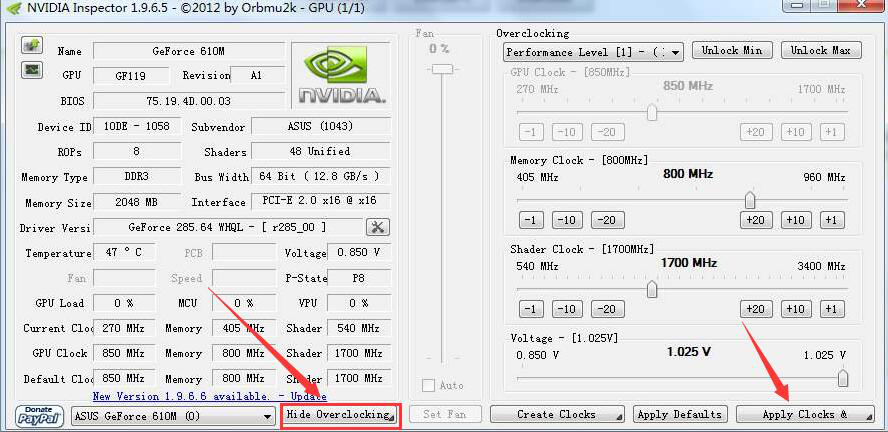
Task: Click the Revision field showing A1
Action: coord(257,76)
